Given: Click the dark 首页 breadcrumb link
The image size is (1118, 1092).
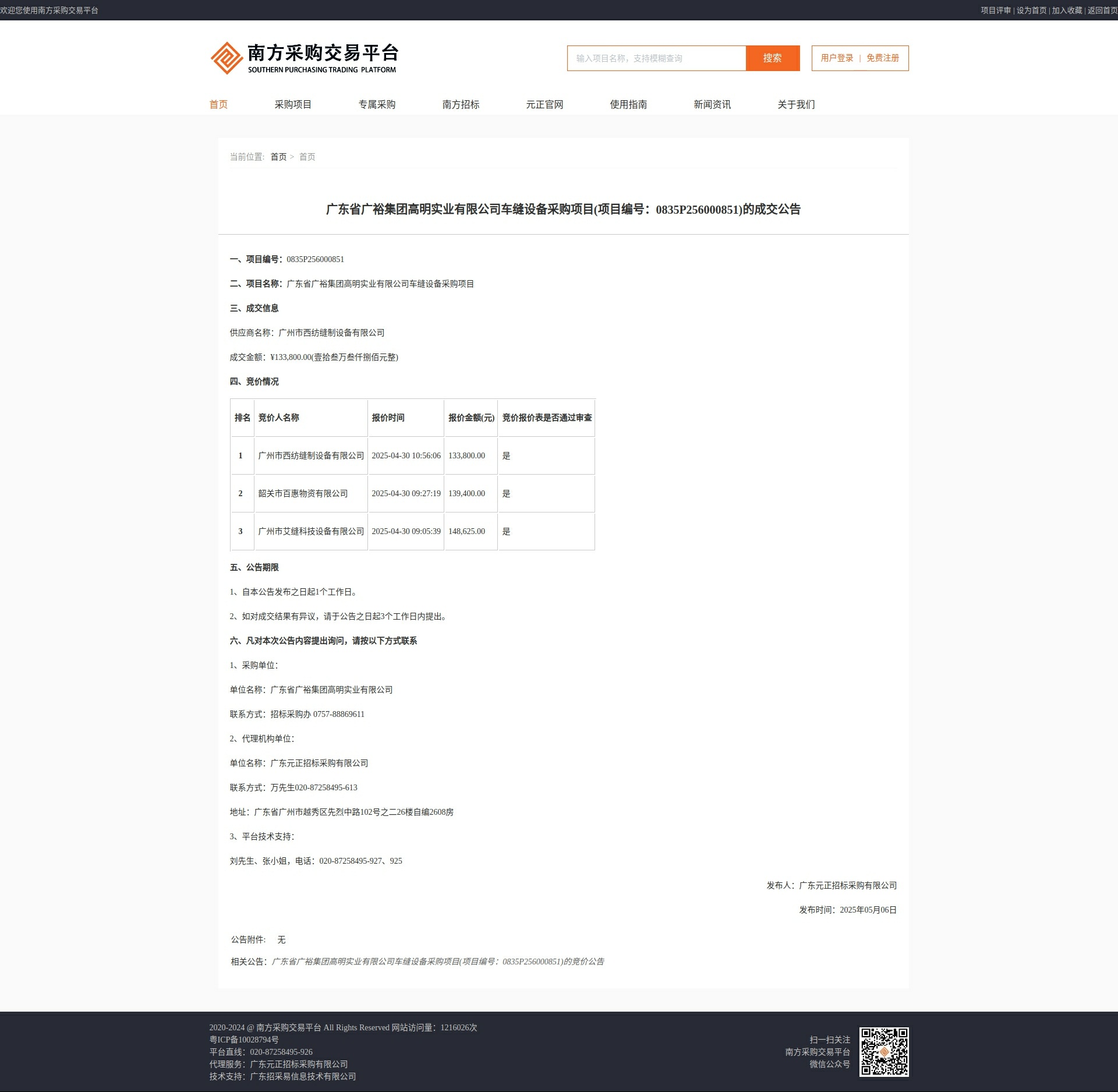Looking at the screenshot, I should pos(278,157).
